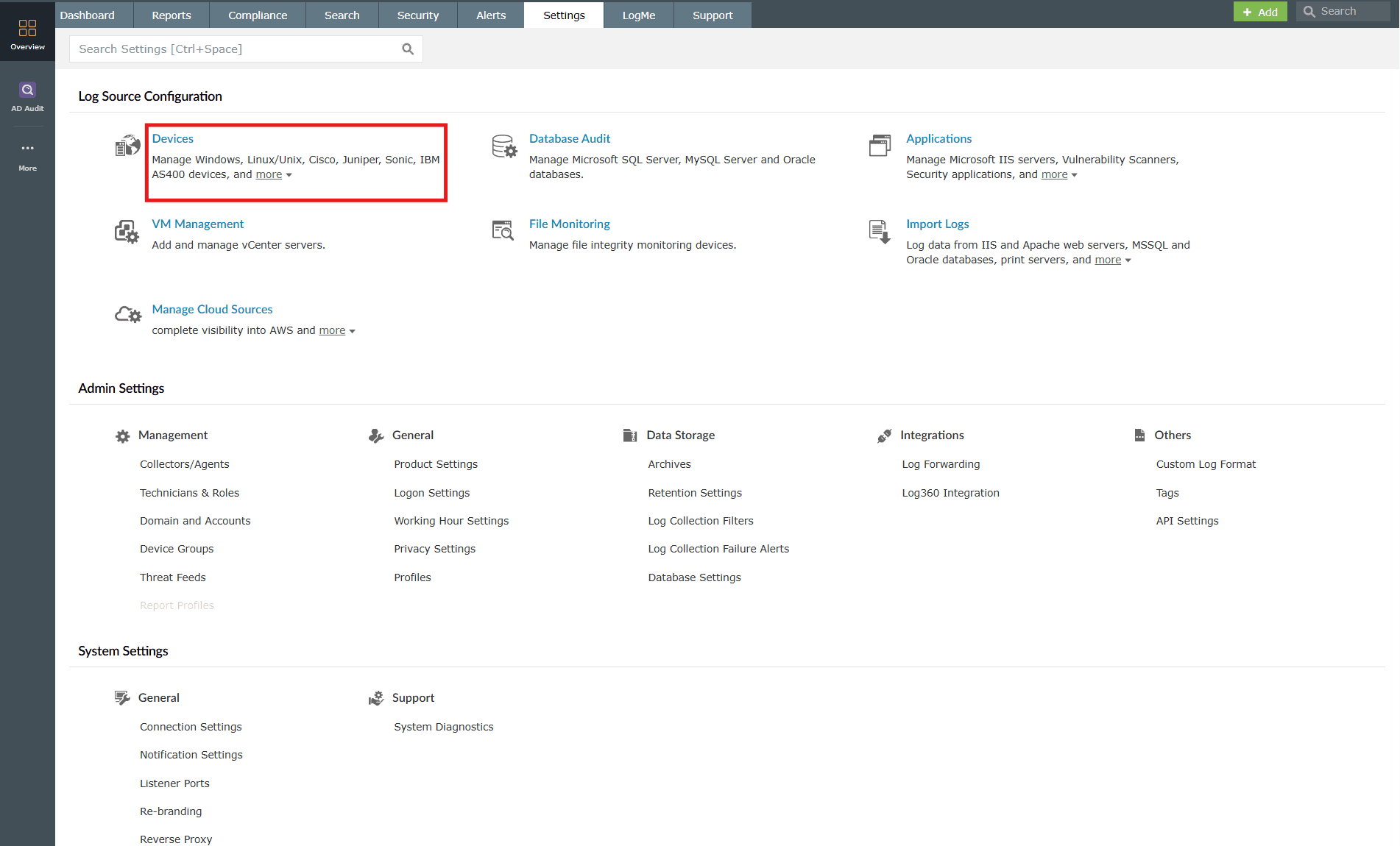Switch to the Compliance tab
Screen dimensions: 1400x846
coord(257,15)
